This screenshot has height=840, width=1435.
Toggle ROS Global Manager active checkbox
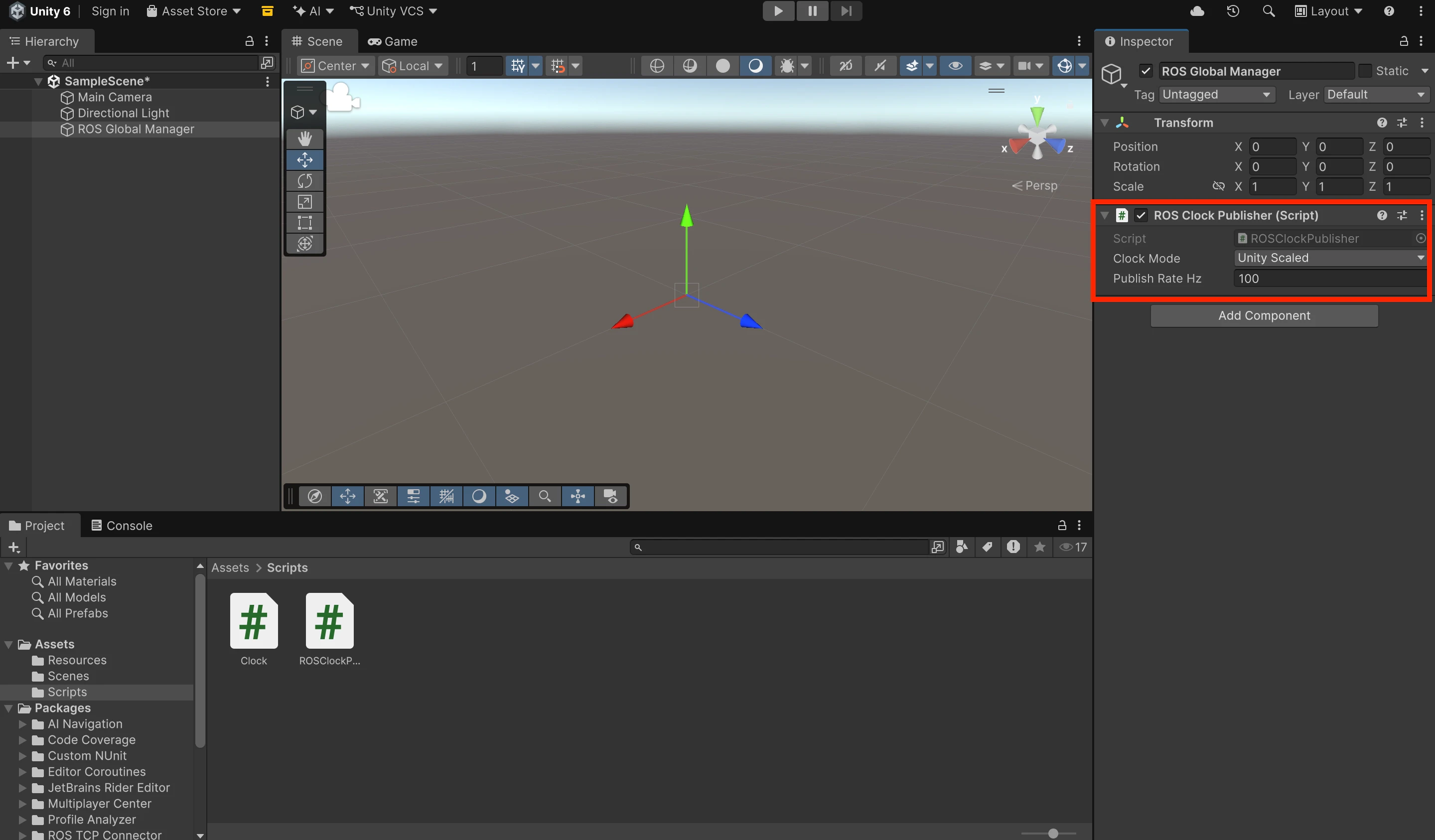1146,71
